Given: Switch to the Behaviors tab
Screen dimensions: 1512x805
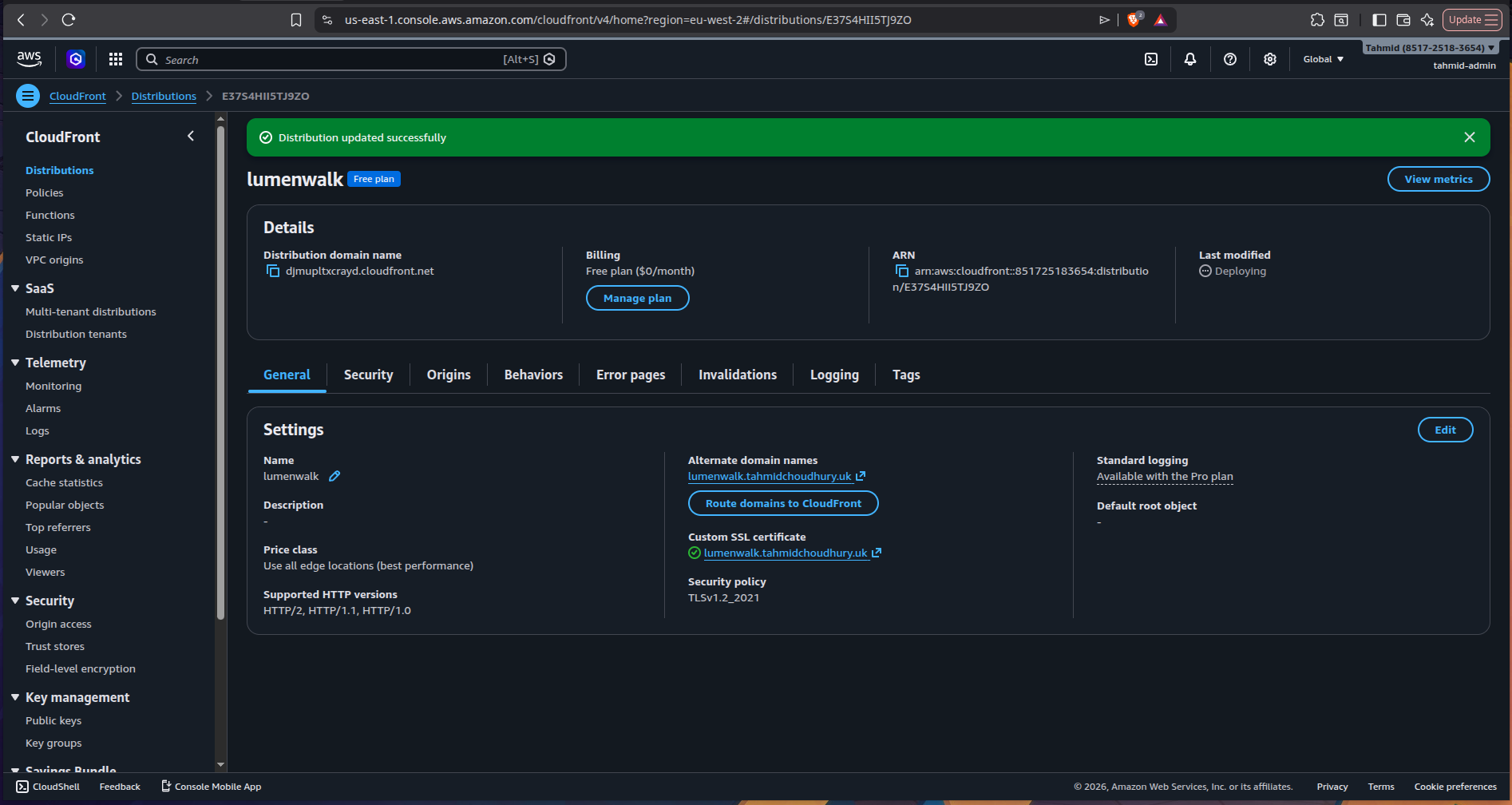Looking at the screenshot, I should [533, 375].
